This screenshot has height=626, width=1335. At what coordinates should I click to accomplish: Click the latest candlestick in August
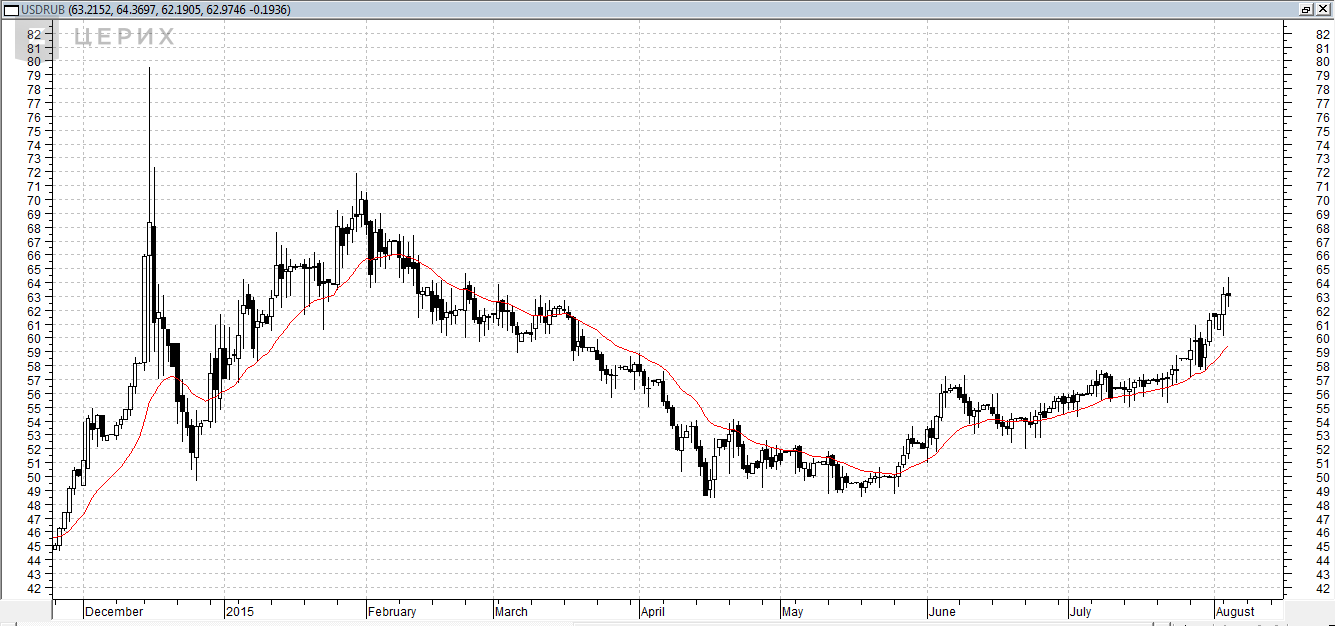[x=1228, y=294]
